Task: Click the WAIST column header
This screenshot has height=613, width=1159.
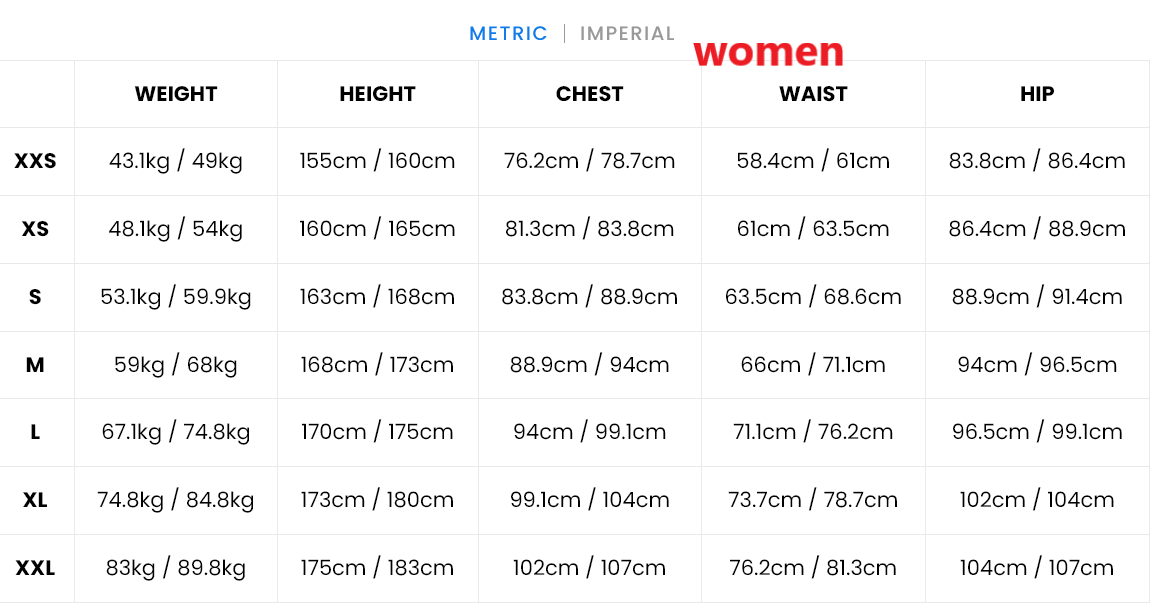Action: [813, 94]
